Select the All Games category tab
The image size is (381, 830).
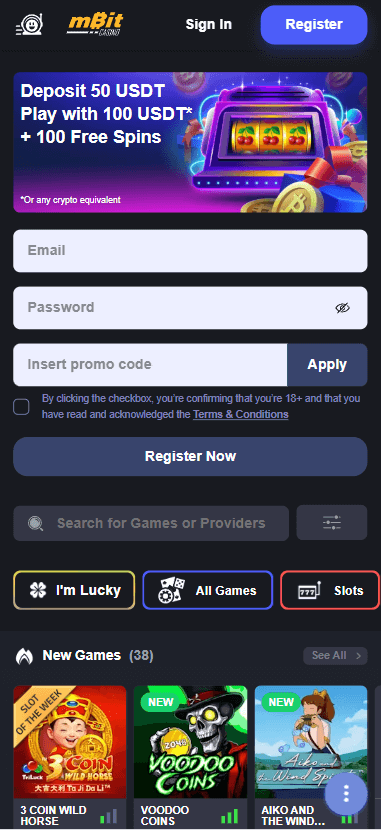207,590
